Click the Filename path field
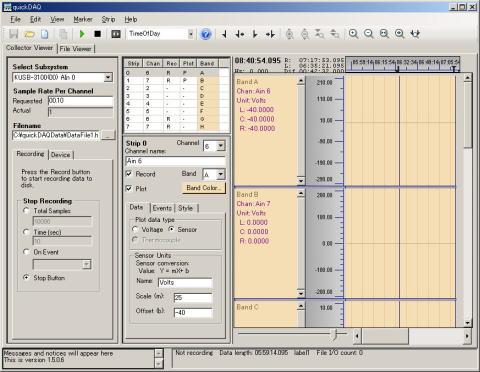The image size is (480, 372). pyautogui.click(x=56, y=135)
